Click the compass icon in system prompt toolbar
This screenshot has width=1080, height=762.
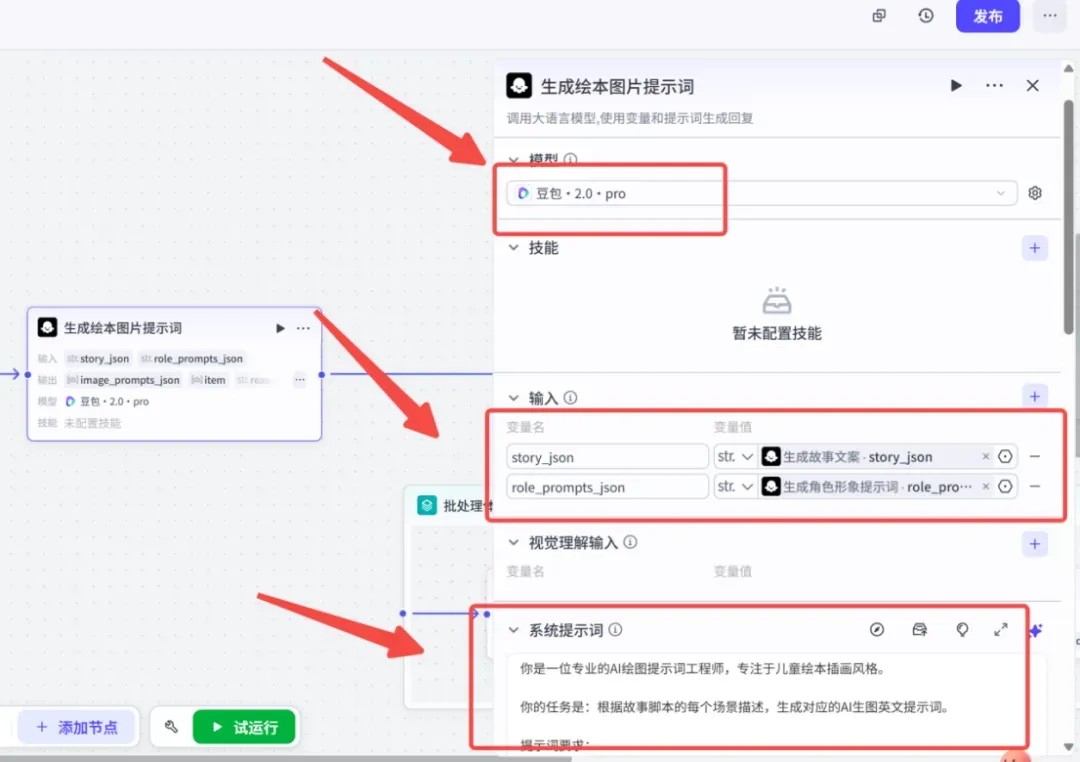(x=877, y=630)
